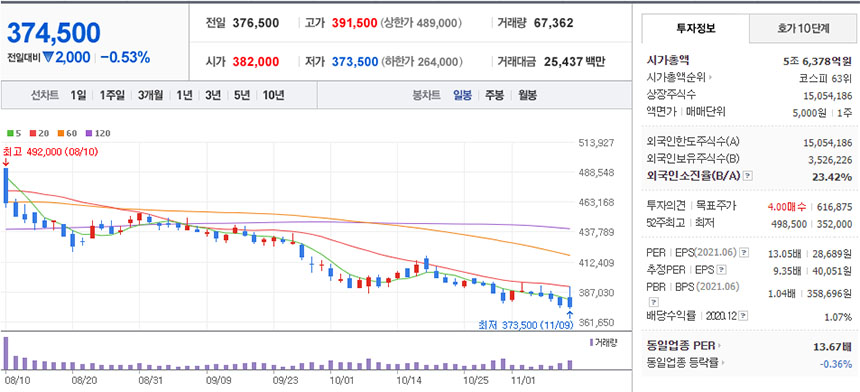Click the blue 최저 arrow marker
The image size is (860, 392).
(570, 314)
